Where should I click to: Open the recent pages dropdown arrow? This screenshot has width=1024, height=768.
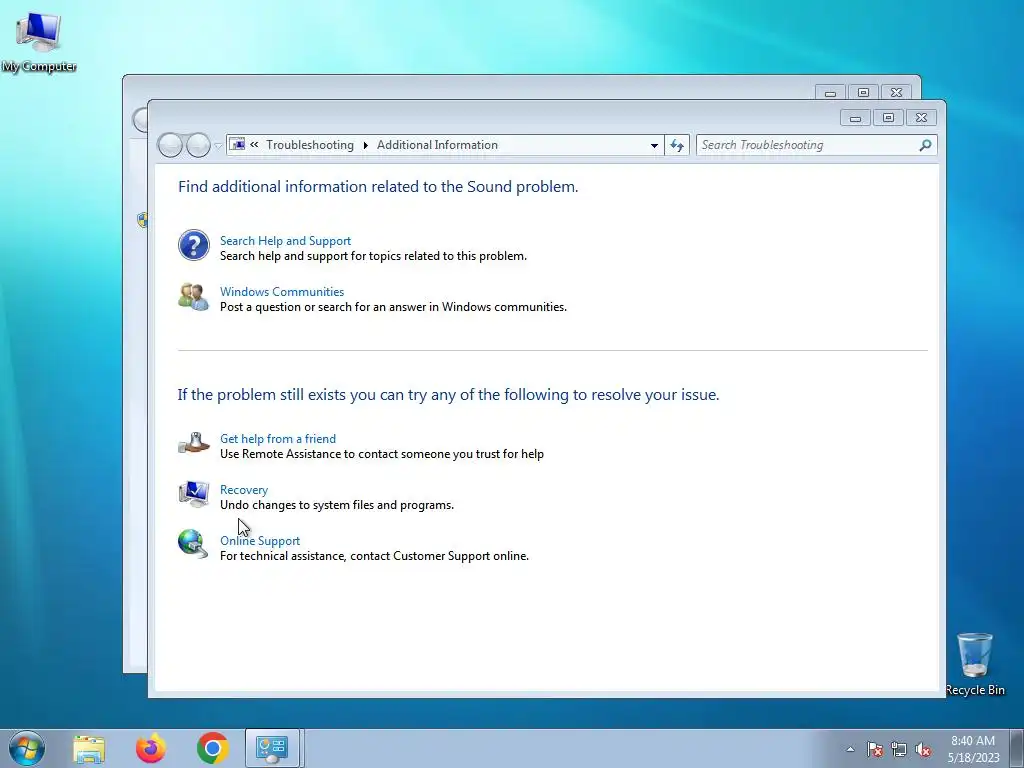coord(218,146)
